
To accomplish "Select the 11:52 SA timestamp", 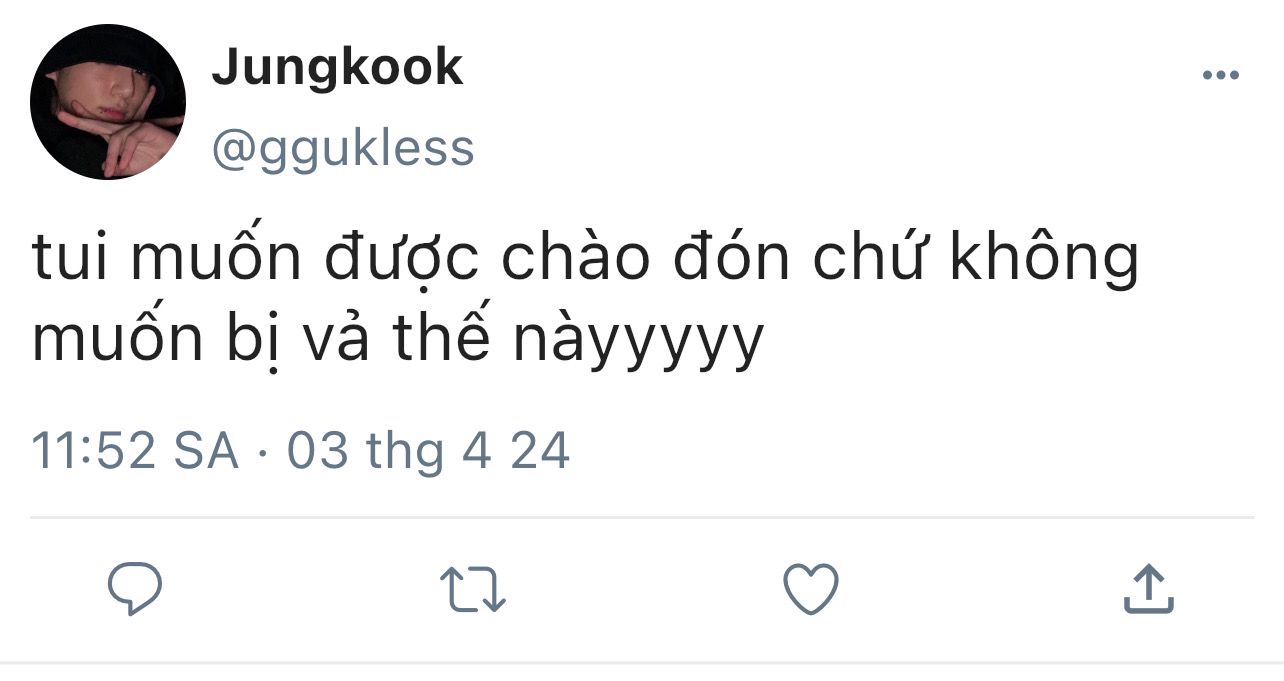I will click(136, 450).
